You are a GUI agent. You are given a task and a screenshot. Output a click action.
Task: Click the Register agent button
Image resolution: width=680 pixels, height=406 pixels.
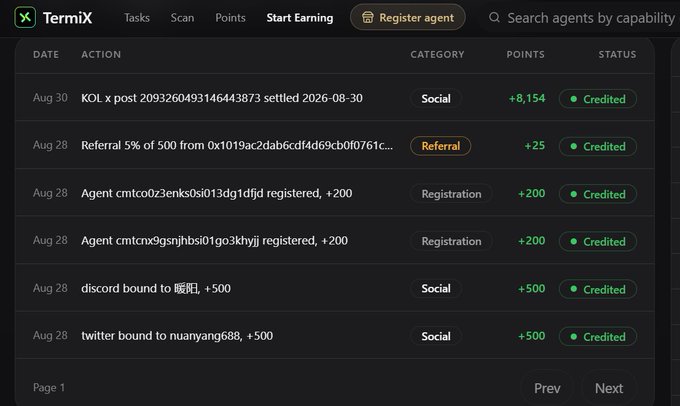[408, 17]
